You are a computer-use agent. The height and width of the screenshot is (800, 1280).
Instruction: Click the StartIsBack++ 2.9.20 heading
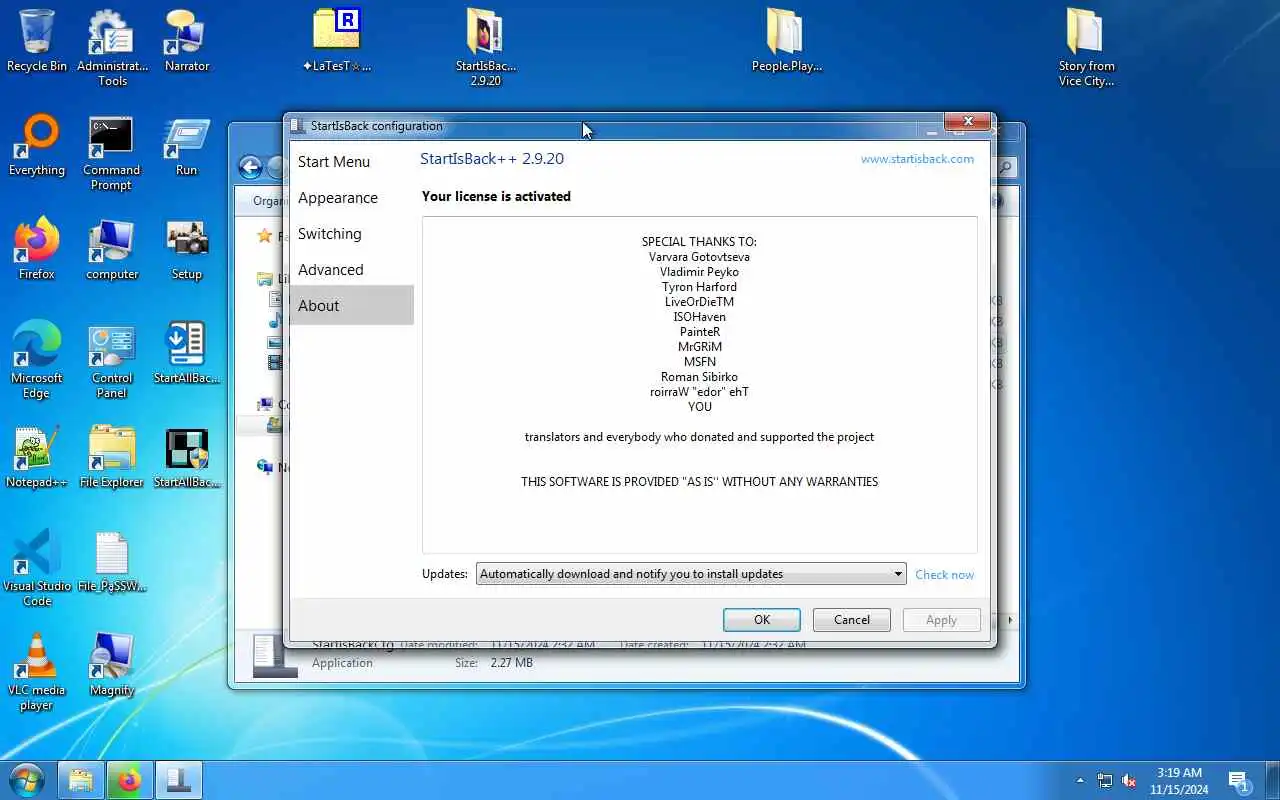(x=492, y=159)
